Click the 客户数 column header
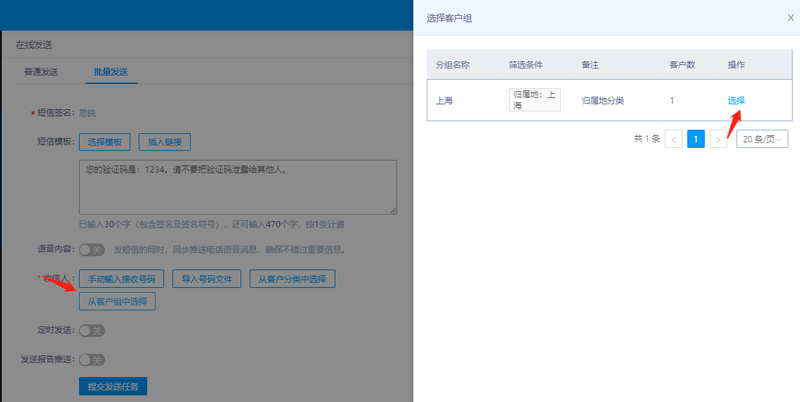The height and width of the screenshot is (402, 800). [x=682, y=65]
